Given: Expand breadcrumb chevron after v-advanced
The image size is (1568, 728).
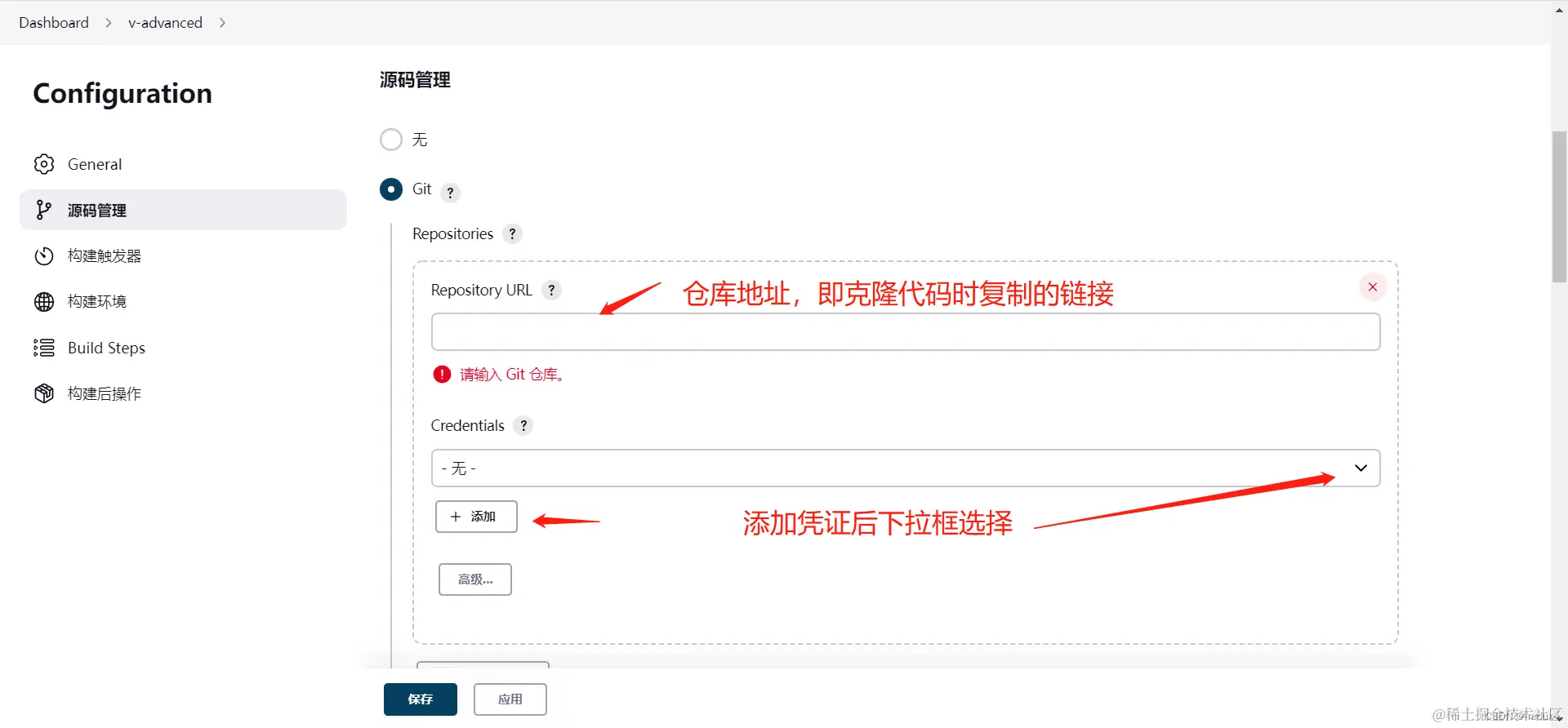Looking at the screenshot, I should click(x=222, y=23).
